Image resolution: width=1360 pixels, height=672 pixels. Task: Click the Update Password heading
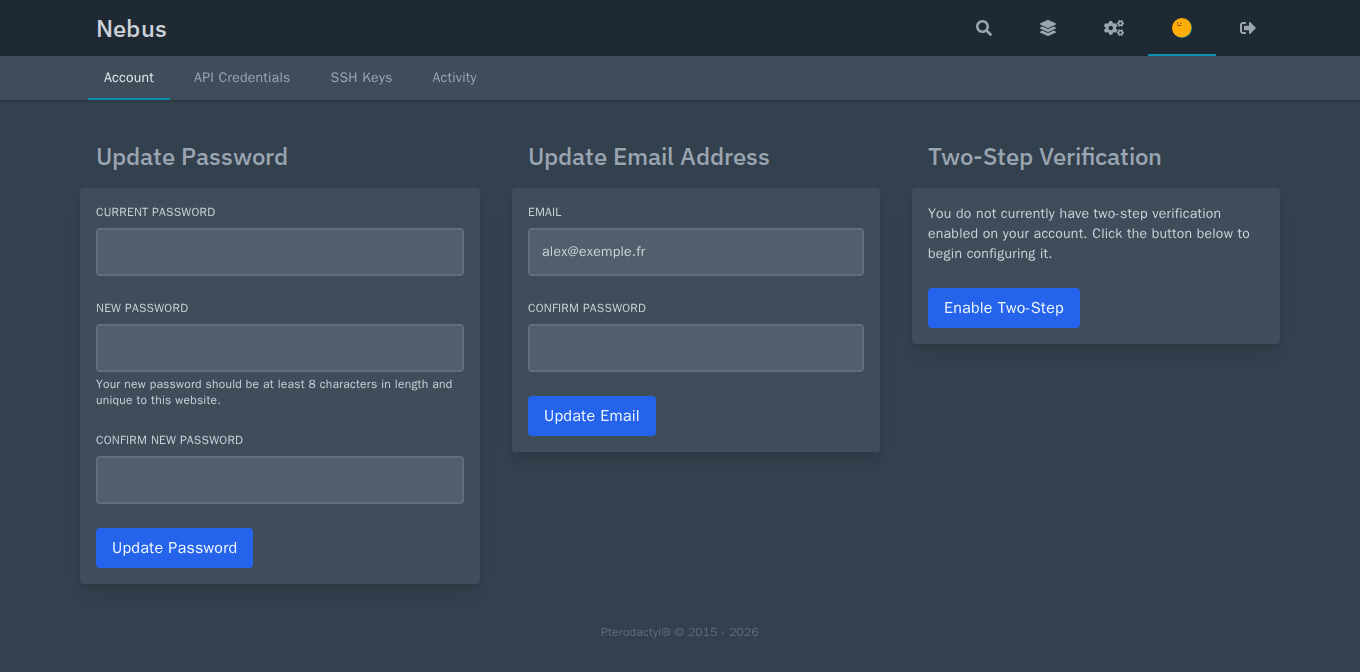(192, 157)
